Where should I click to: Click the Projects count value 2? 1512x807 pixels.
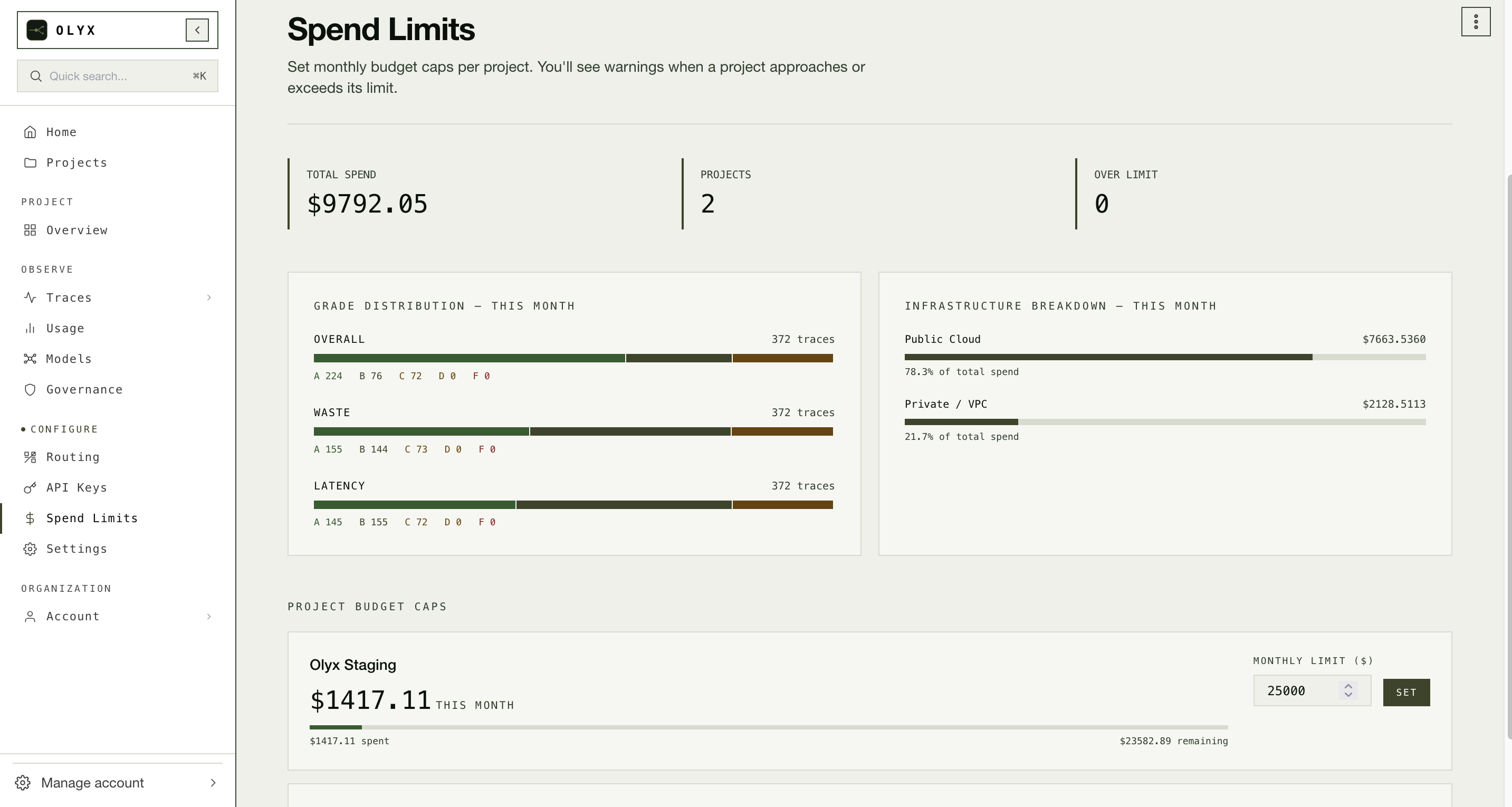coord(708,204)
